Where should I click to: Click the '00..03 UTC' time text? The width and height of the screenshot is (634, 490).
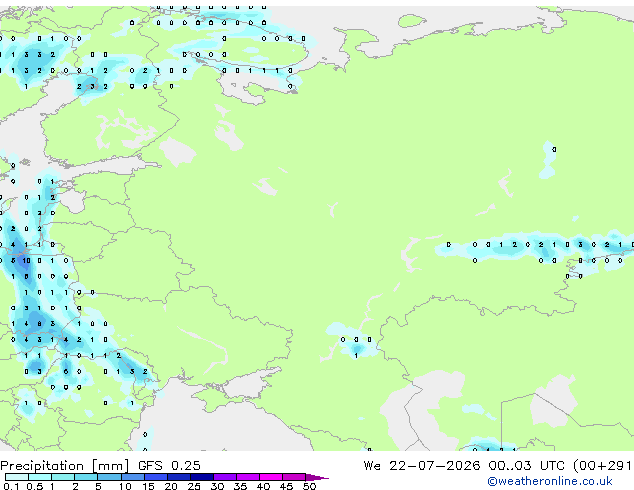pyautogui.click(x=526, y=465)
